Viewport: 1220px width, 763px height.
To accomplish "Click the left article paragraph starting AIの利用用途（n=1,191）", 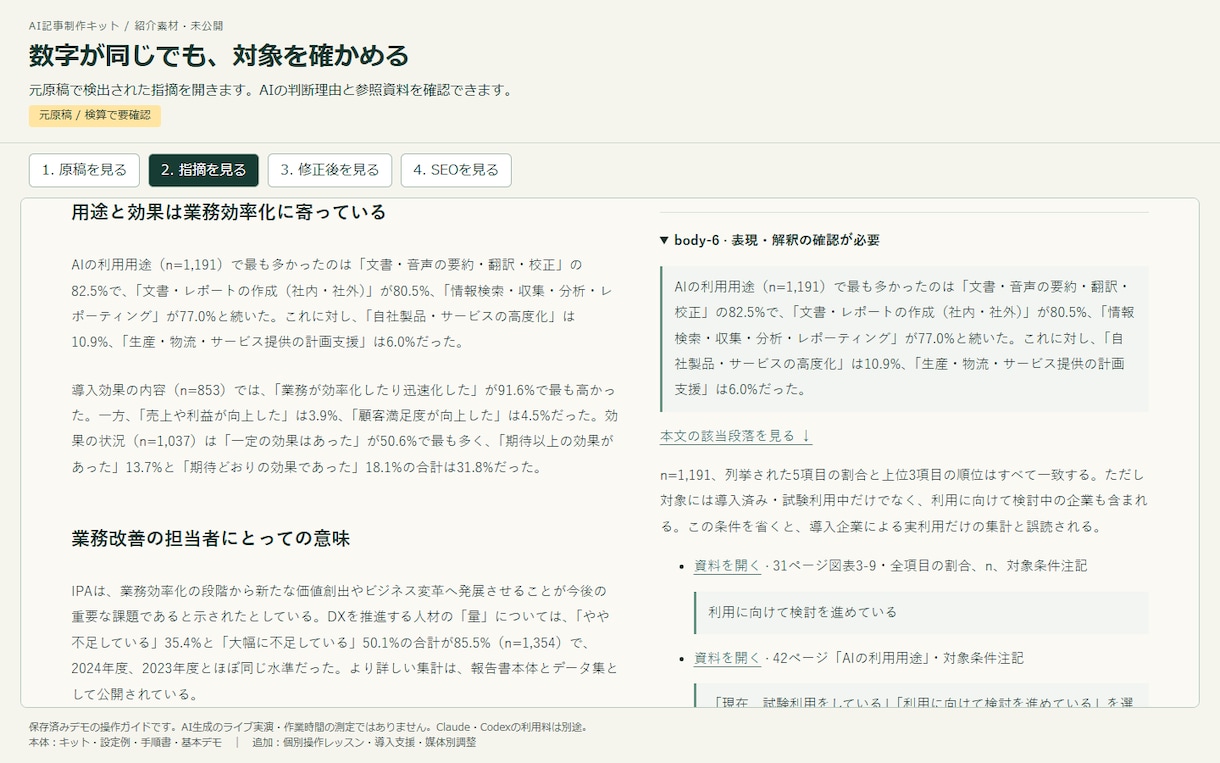I will 340,303.
